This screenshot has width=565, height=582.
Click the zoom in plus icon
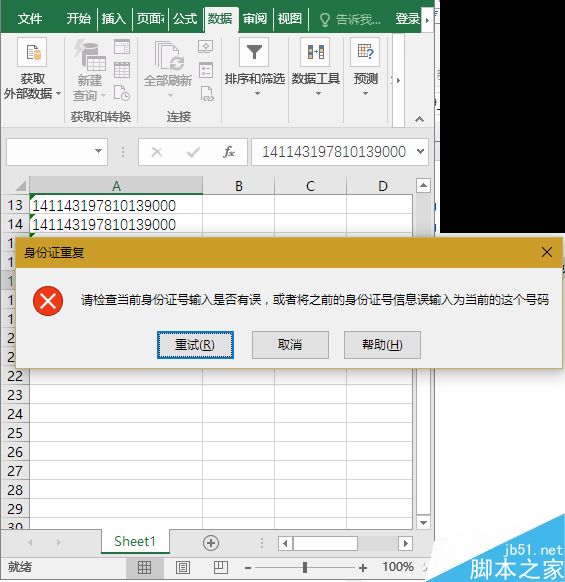[x=363, y=568]
